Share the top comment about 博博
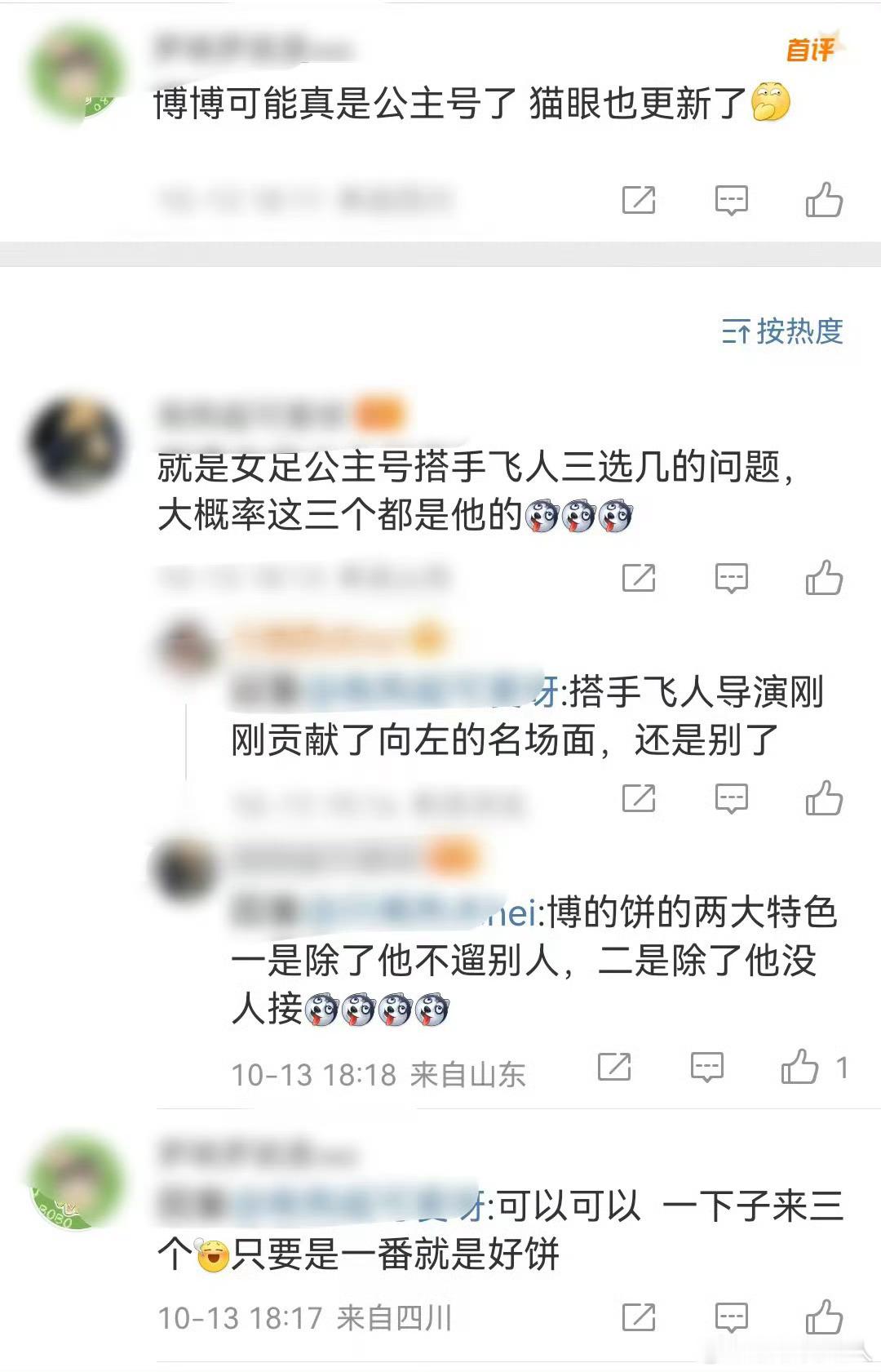The image size is (881, 1372). tap(638, 200)
